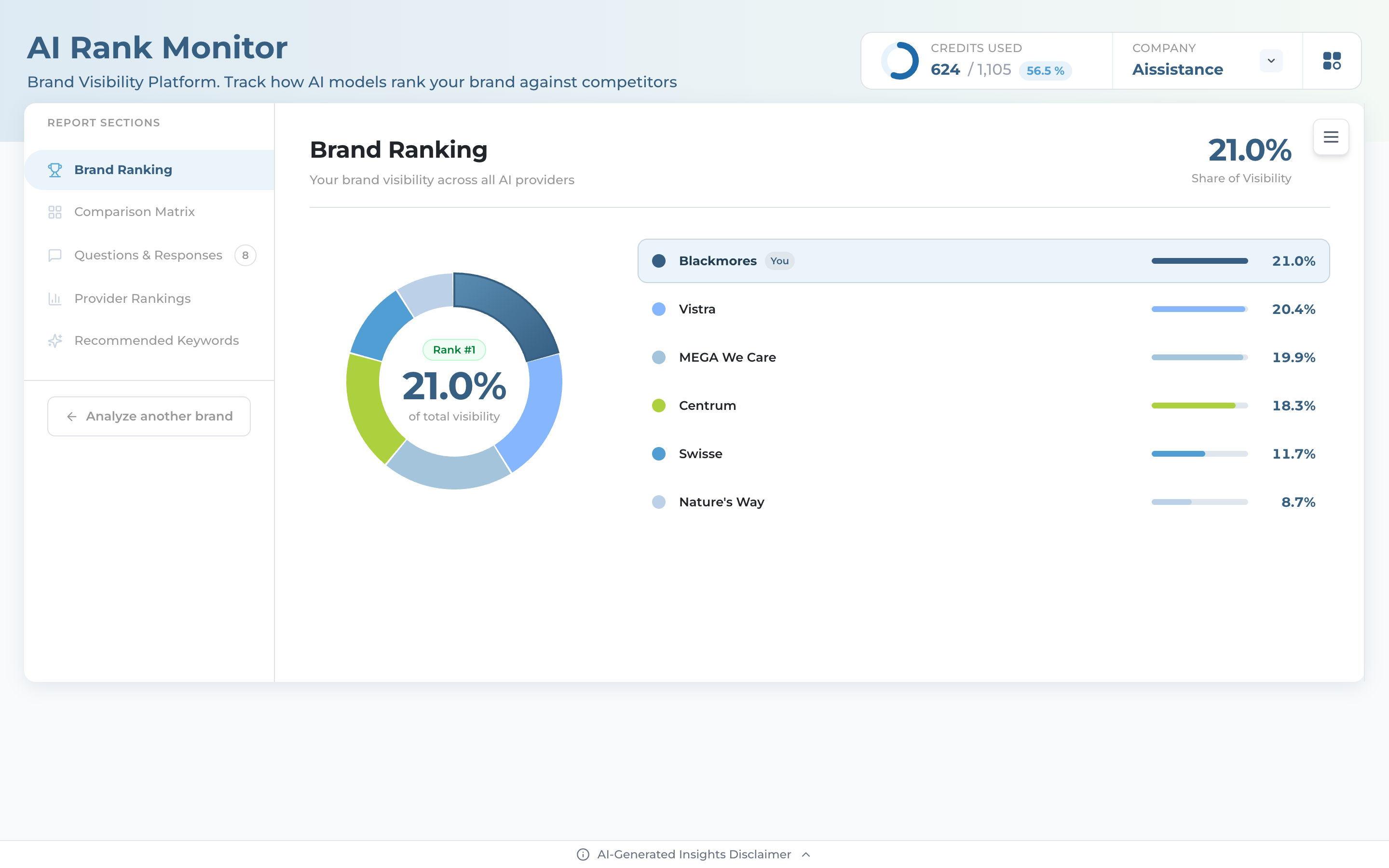Image resolution: width=1389 pixels, height=868 pixels.
Task: Click the Centrum 18.3% value
Action: [1294, 406]
